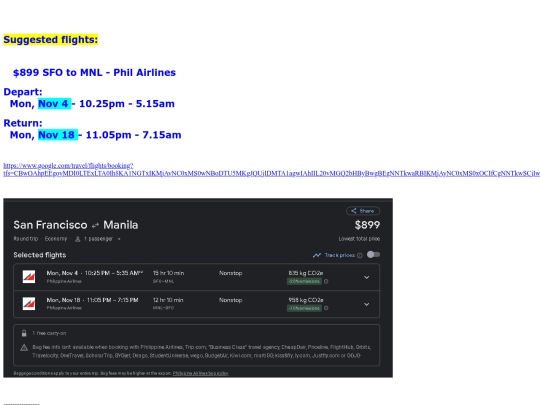
Task: Click the '15 hr 10 min' duration
Action: coord(168,273)
